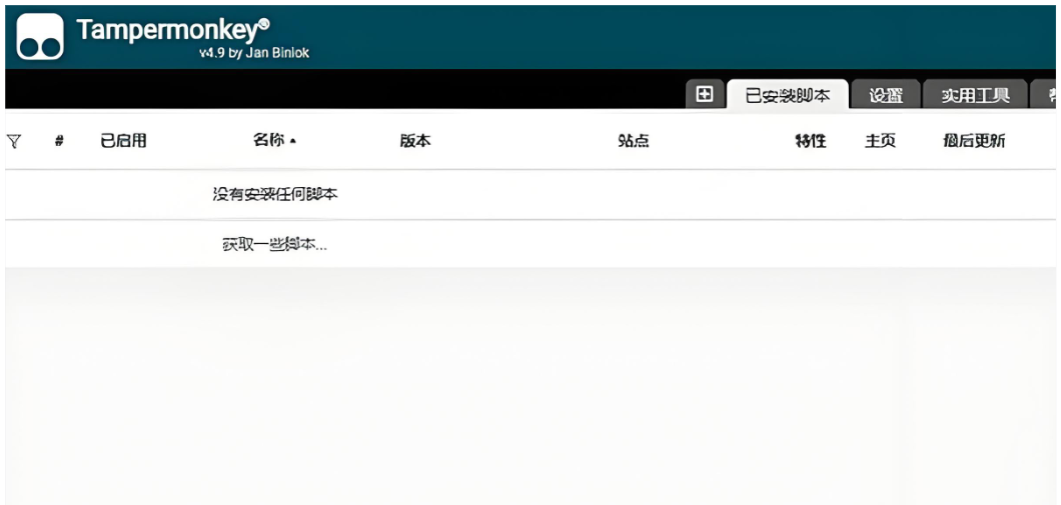Click the 获取一些脚本... link
The width and height of the screenshot is (1061, 505).
[x=274, y=244]
